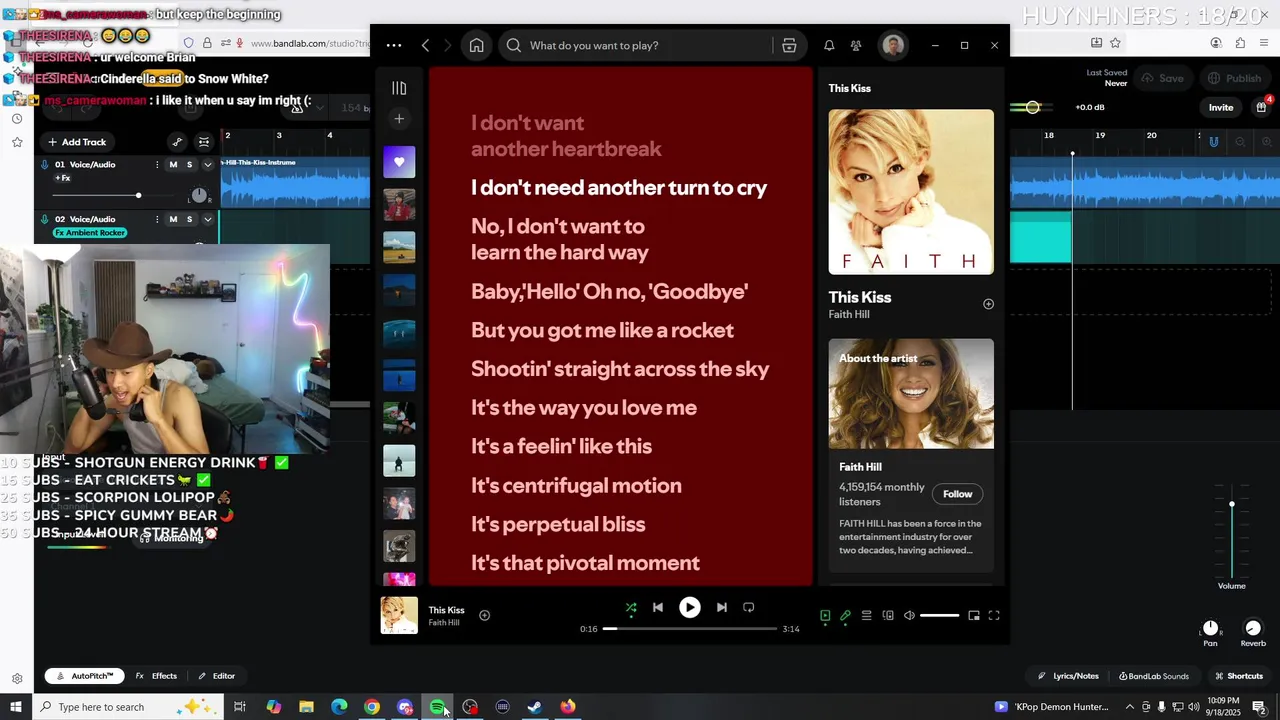The image size is (1280, 720).
Task: Open the Liked Songs heart playlist
Action: click(x=399, y=162)
